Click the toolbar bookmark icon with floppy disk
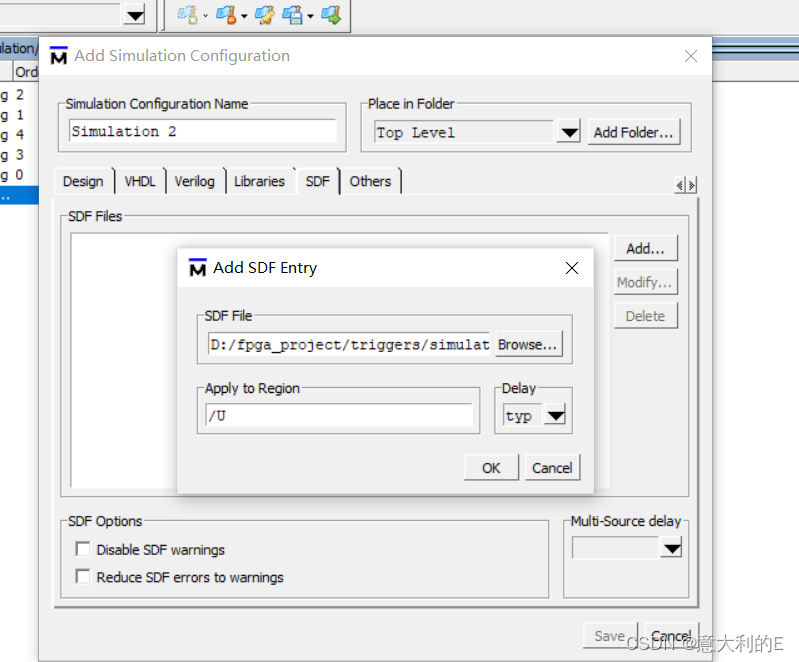 click(x=292, y=15)
